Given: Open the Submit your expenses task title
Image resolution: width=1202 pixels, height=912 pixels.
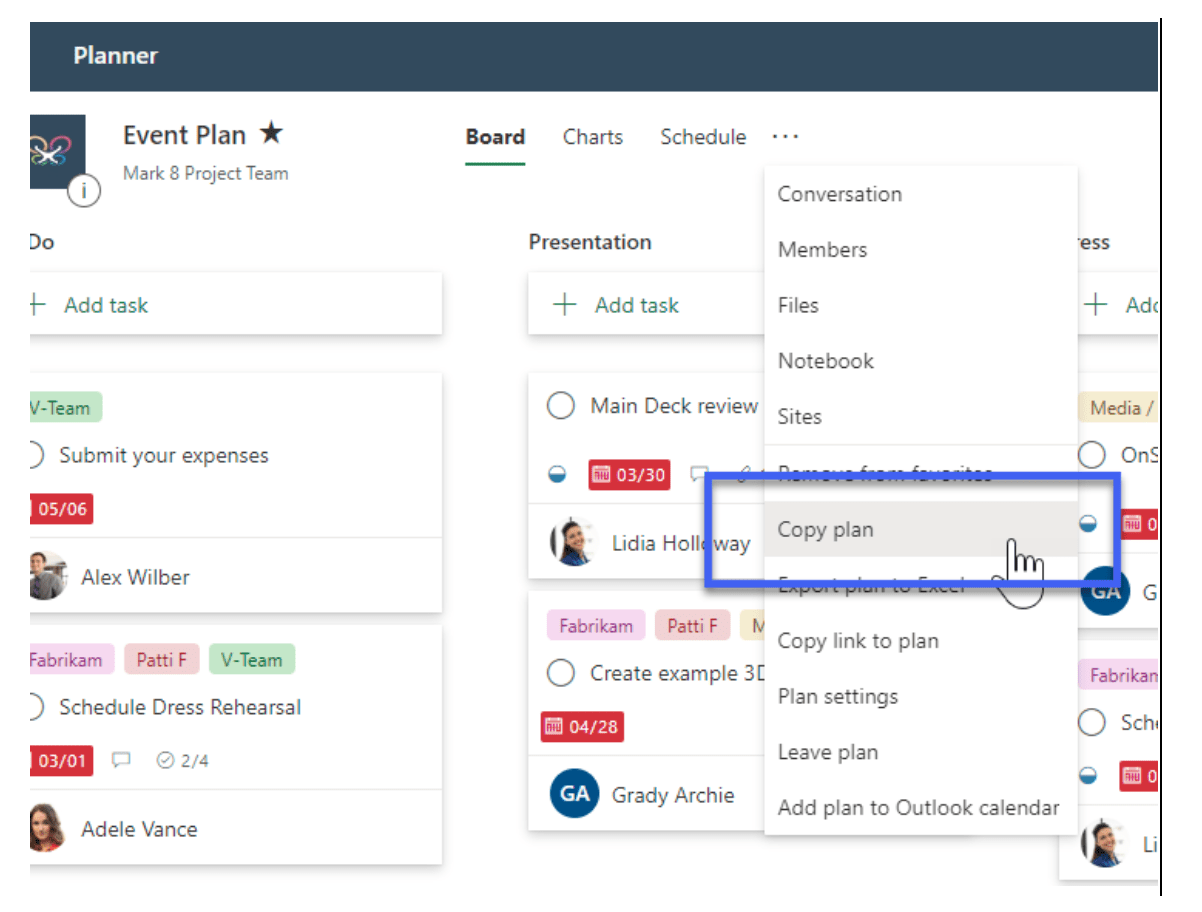Looking at the screenshot, I should tap(164, 455).
